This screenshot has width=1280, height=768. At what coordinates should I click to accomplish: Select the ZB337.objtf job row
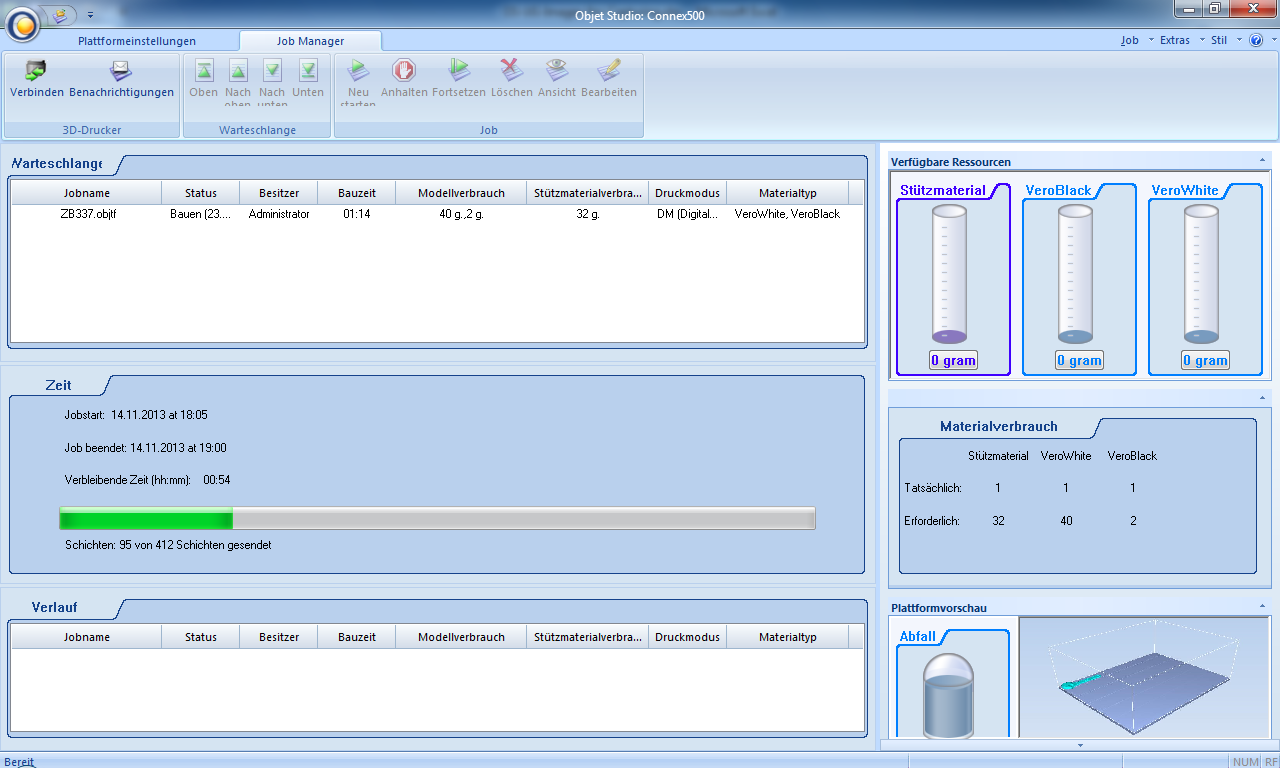pyautogui.click(x=437, y=214)
